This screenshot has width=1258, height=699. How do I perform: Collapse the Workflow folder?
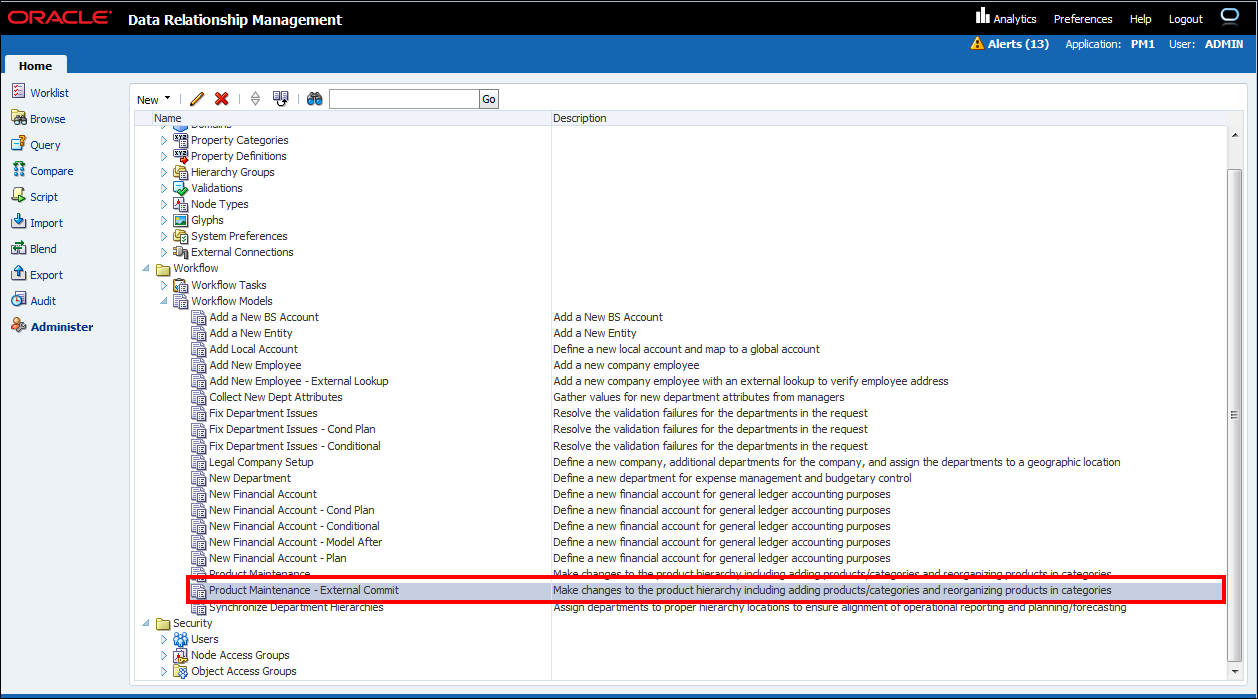pos(147,268)
